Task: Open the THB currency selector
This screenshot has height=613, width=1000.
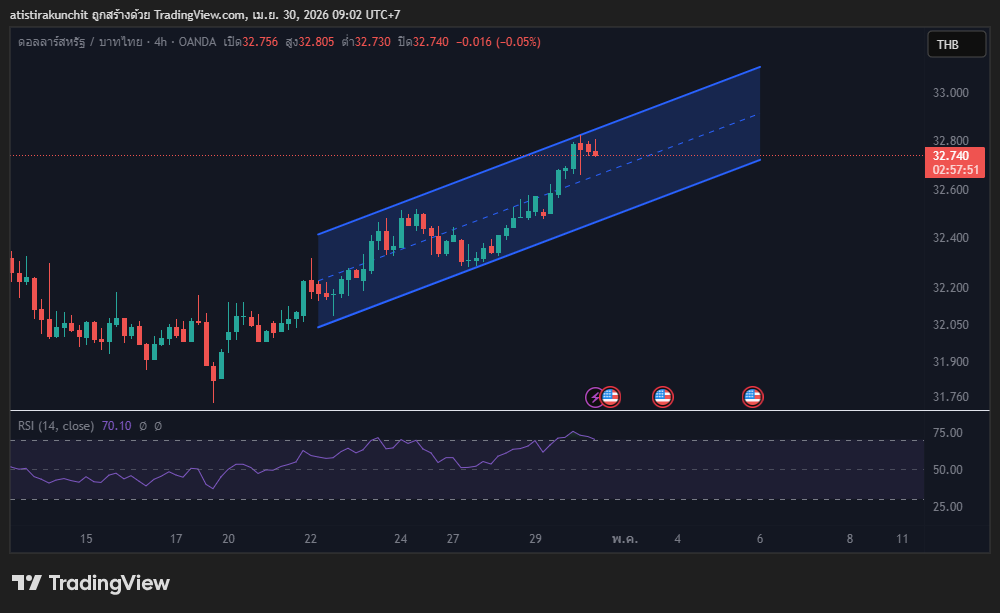Action: click(947, 44)
